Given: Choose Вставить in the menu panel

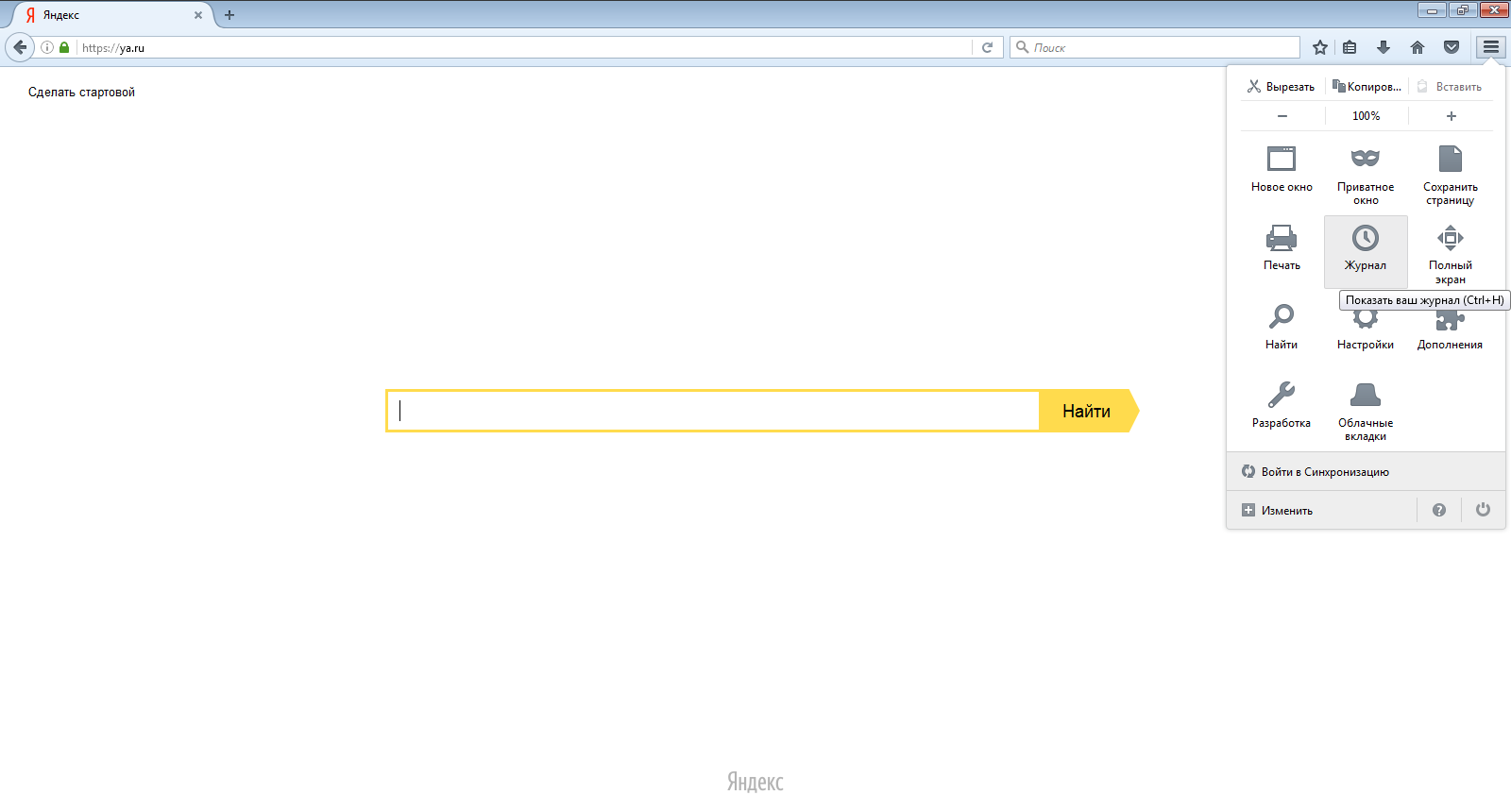Looking at the screenshot, I should click(x=1451, y=87).
